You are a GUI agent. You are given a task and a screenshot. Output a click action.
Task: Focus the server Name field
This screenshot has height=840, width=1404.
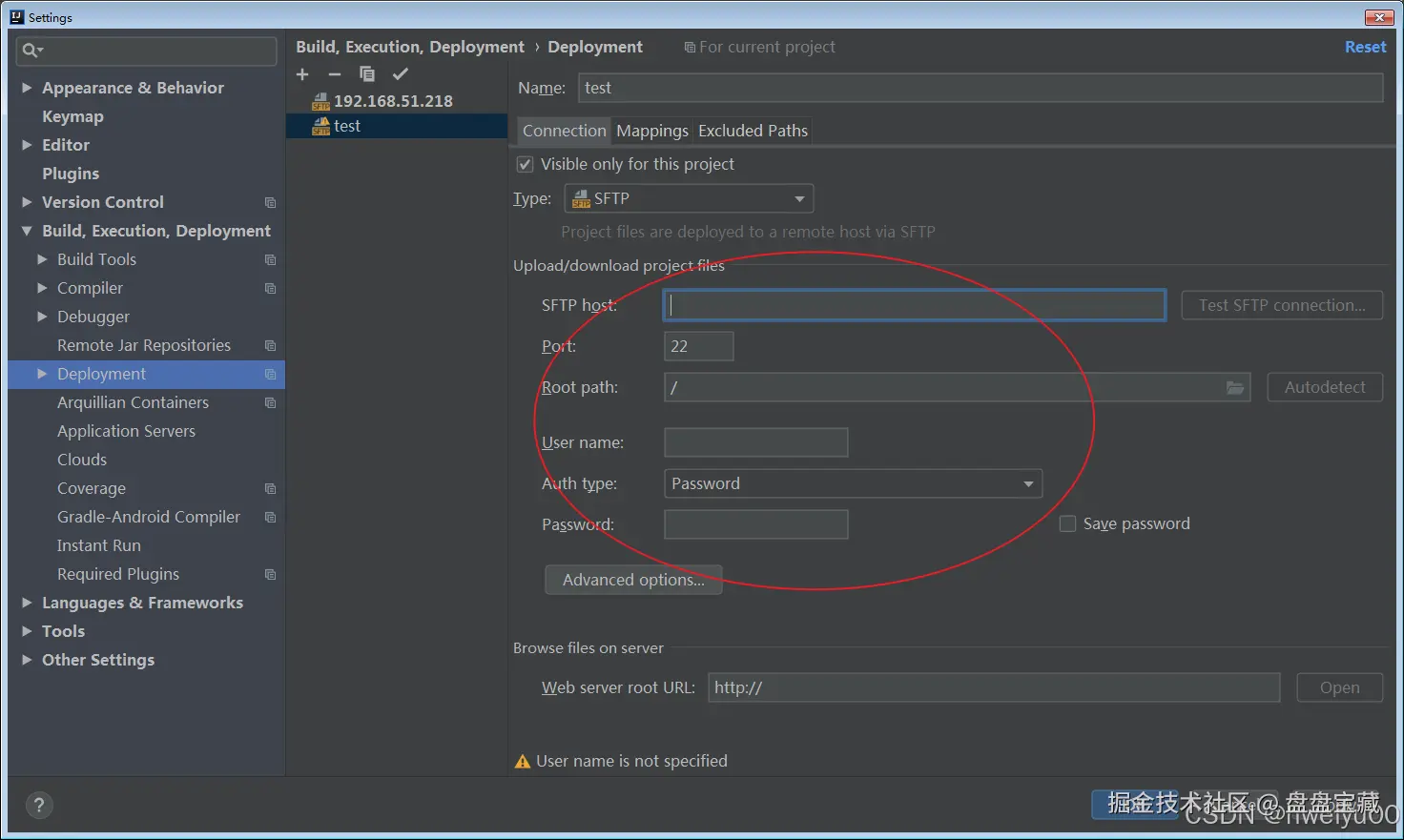pyautogui.click(x=981, y=88)
